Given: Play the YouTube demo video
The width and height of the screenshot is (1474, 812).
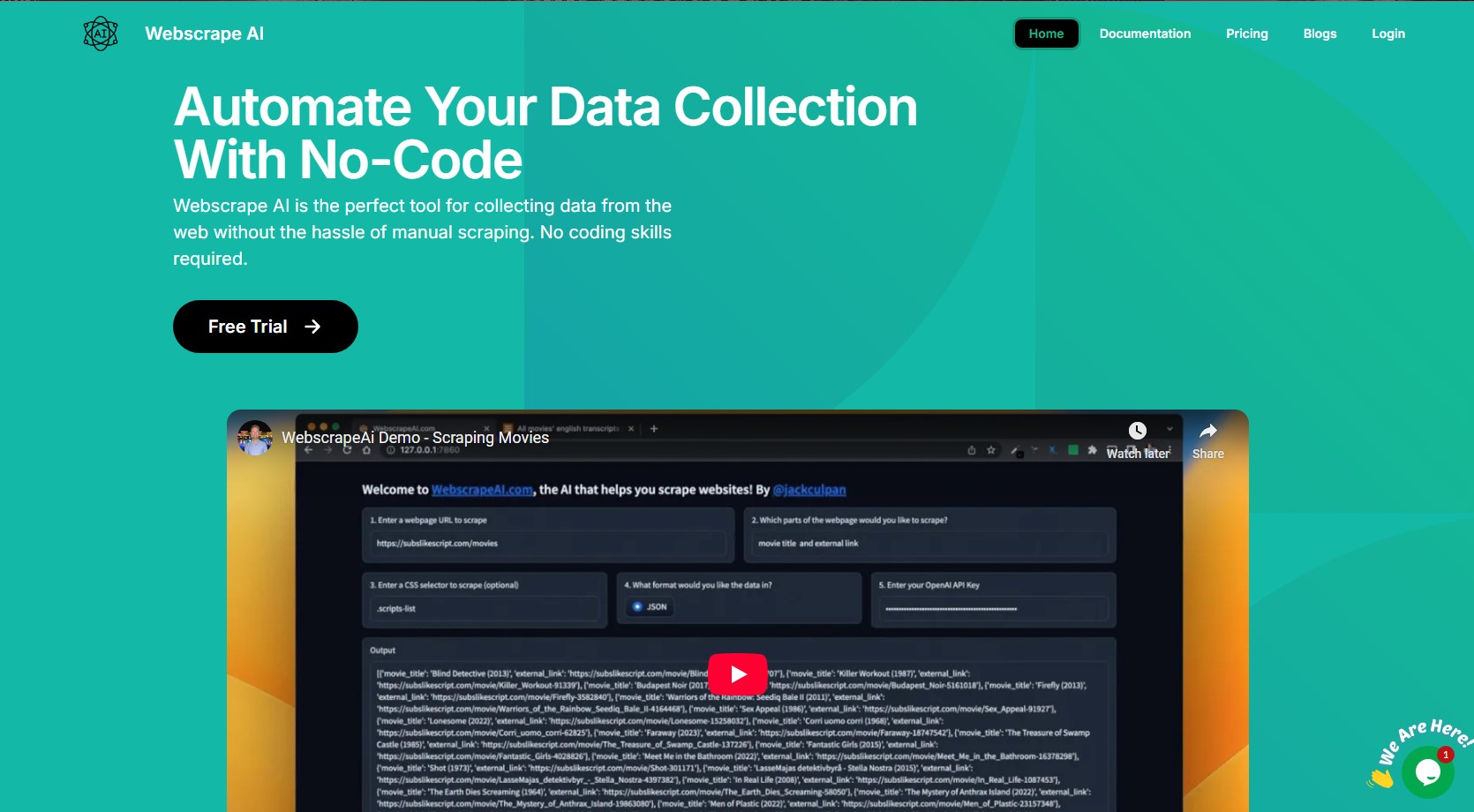Looking at the screenshot, I should click(737, 674).
